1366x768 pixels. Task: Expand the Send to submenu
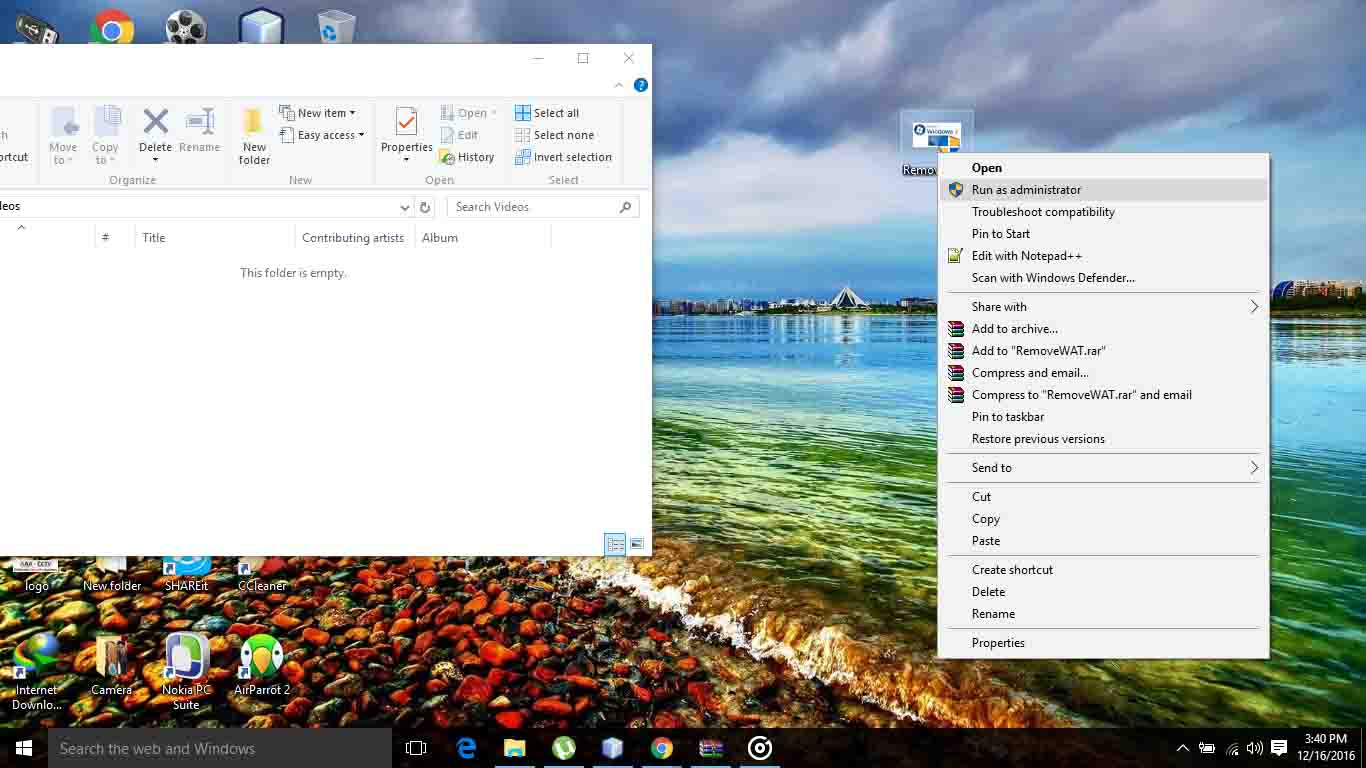click(x=991, y=467)
